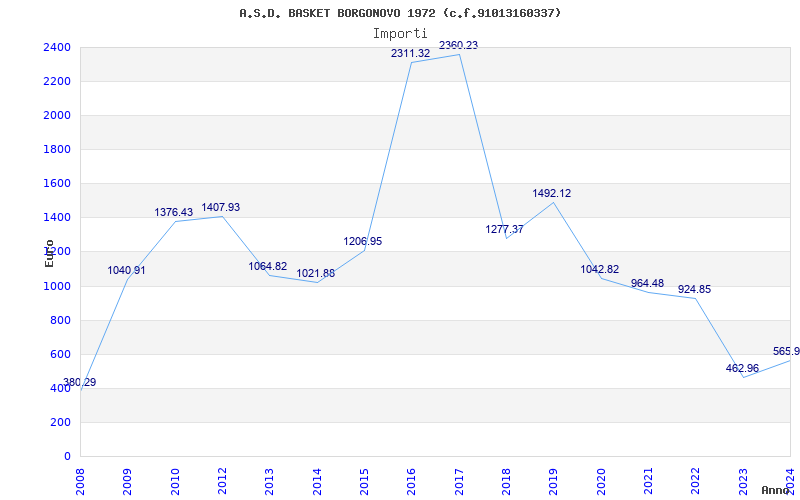
Task: Click the 1206.95 data label
Action: click(x=363, y=241)
